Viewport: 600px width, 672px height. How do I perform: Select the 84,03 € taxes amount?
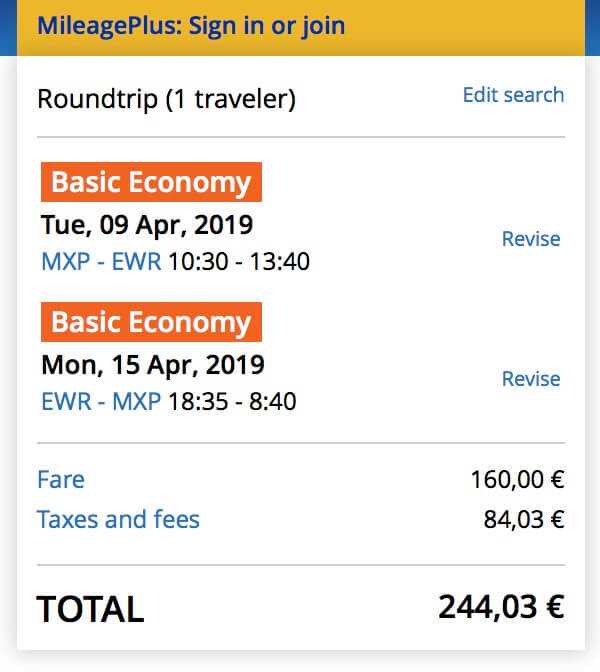point(524,519)
